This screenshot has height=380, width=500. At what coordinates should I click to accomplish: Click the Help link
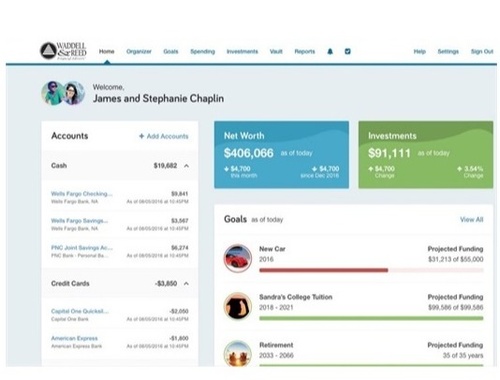click(420, 51)
